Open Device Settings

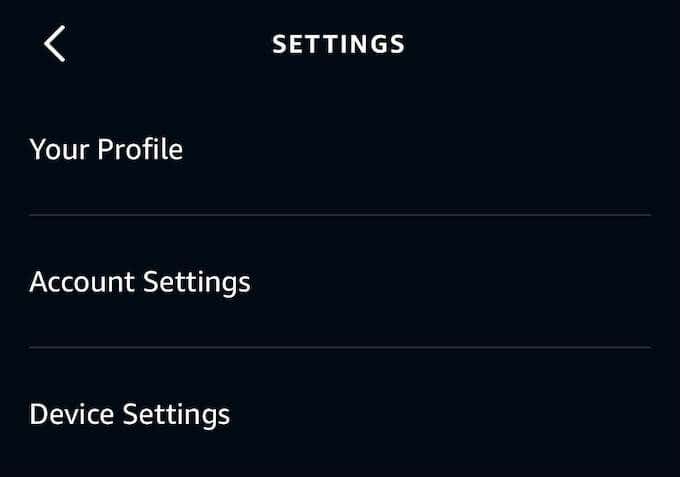tap(130, 414)
